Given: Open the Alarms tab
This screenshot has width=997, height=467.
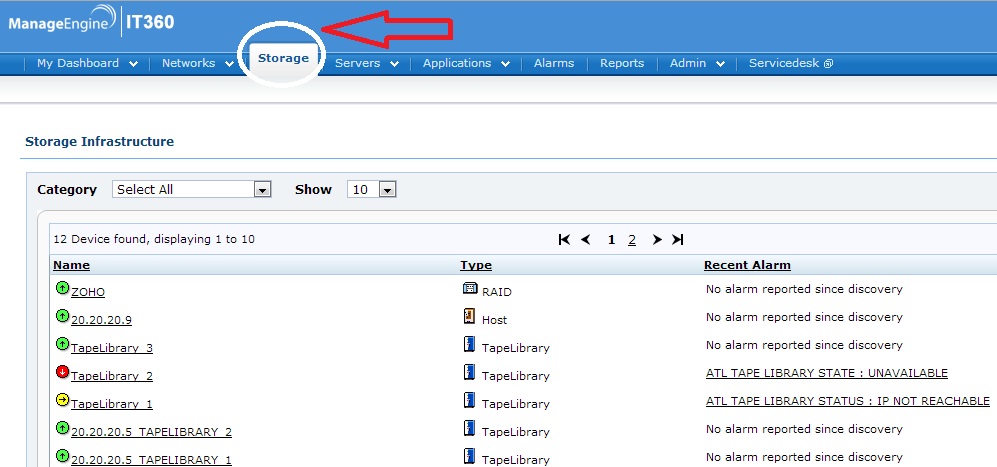Looking at the screenshot, I should (554, 63).
